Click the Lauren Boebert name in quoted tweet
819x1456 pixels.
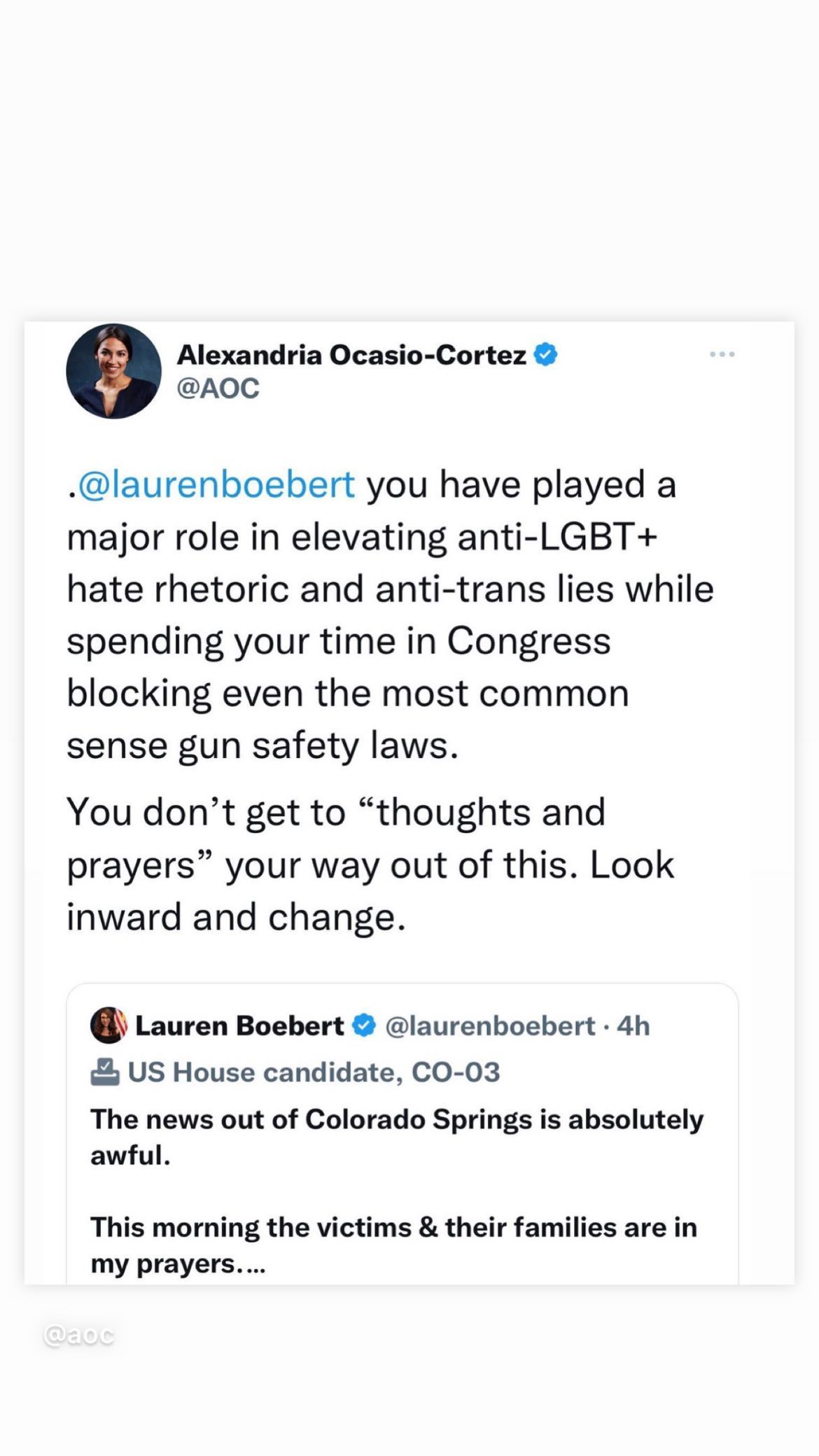[239, 1025]
